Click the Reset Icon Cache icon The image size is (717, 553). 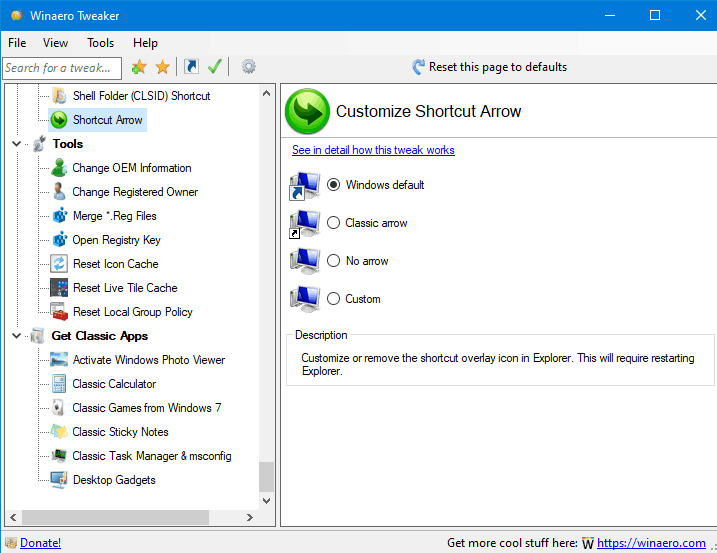coord(59,264)
